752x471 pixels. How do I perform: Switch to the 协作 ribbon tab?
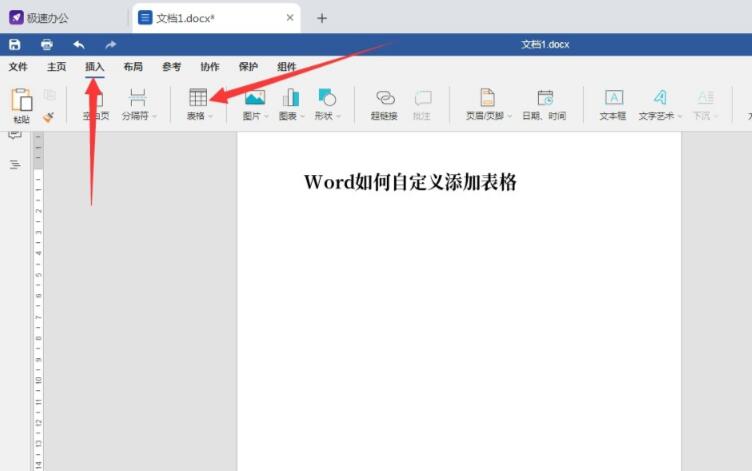[210, 67]
